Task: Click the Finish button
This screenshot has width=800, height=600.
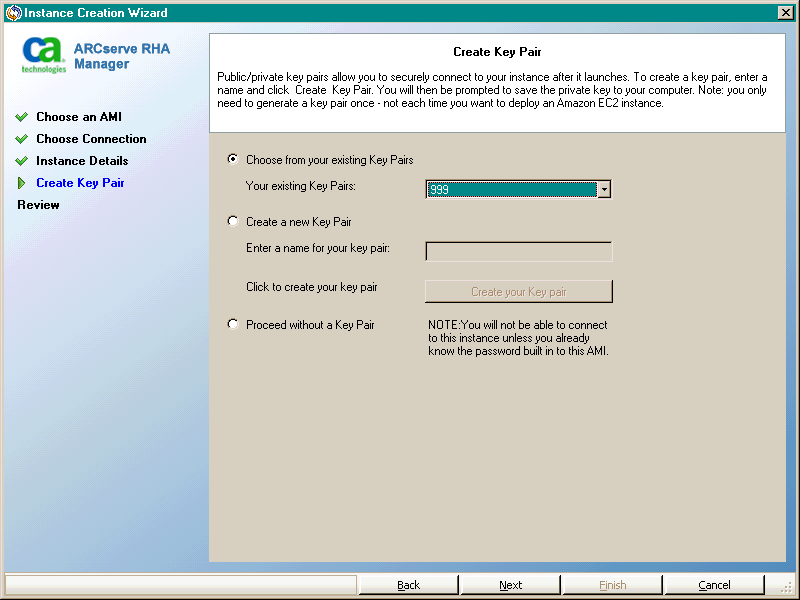Action: [x=612, y=585]
